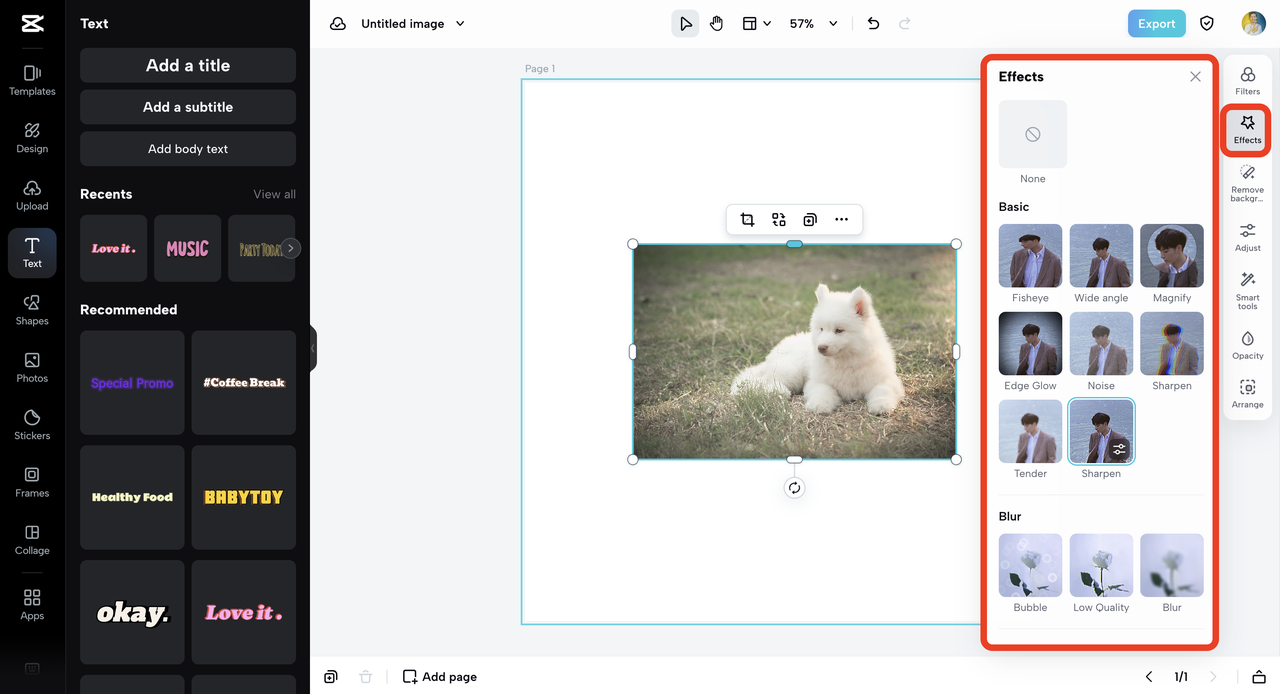Choose the 'Love it.' recent text style

coord(113,248)
